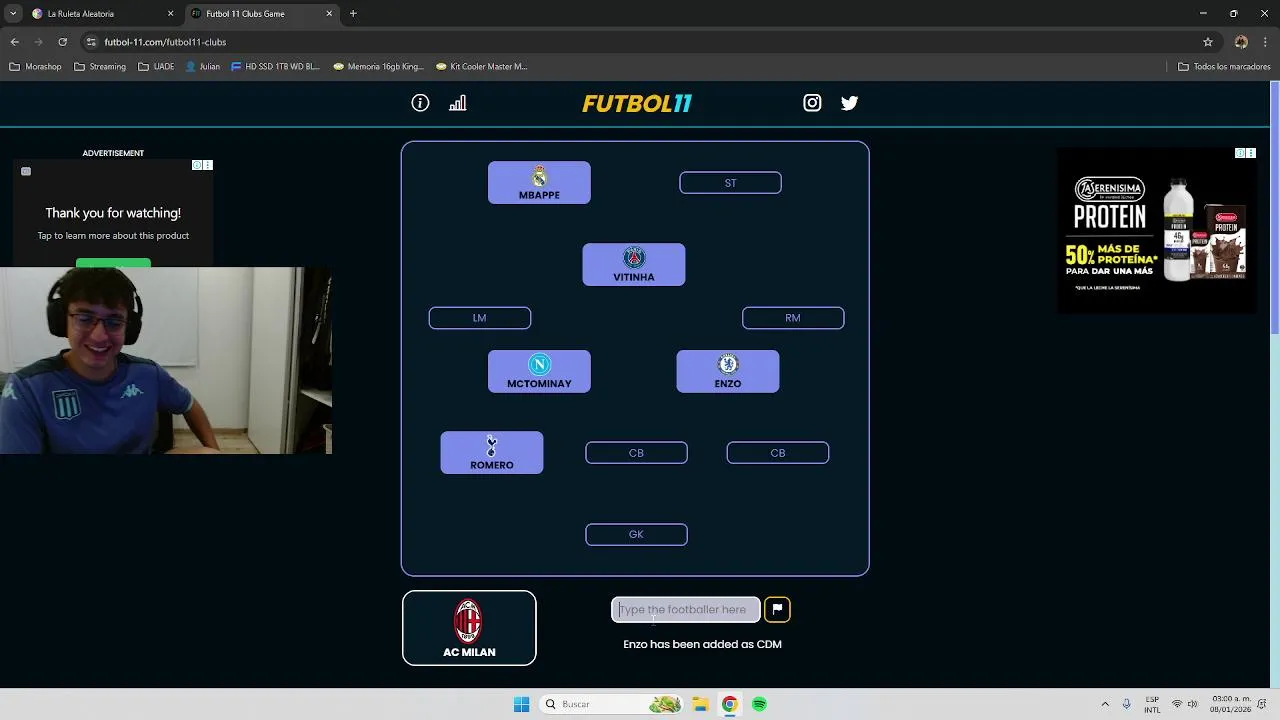Click the taskbar Buscar search box
1280x720 pixels.
[x=612, y=704]
